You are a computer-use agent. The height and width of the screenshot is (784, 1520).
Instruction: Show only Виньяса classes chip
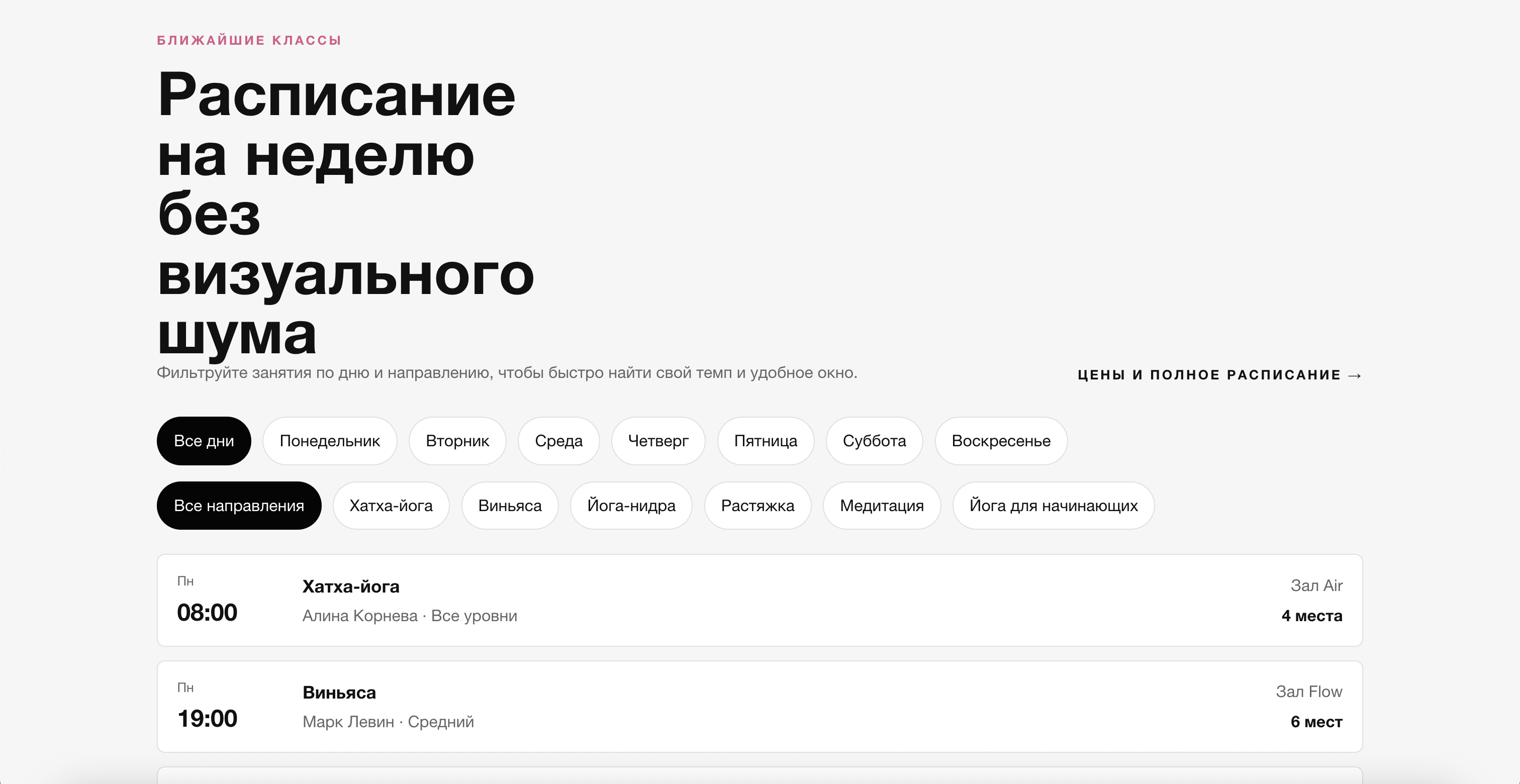coord(510,506)
